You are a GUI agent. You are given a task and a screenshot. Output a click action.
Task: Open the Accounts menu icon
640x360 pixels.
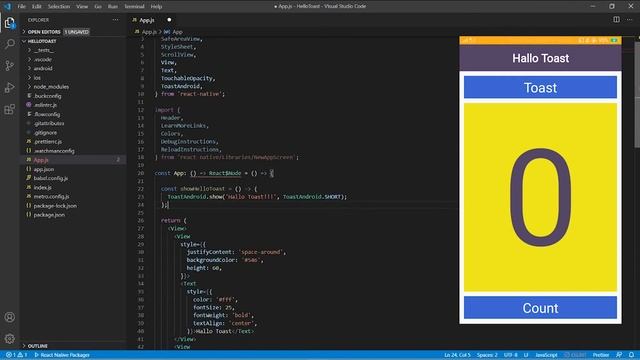pyautogui.click(x=10, y=317)
